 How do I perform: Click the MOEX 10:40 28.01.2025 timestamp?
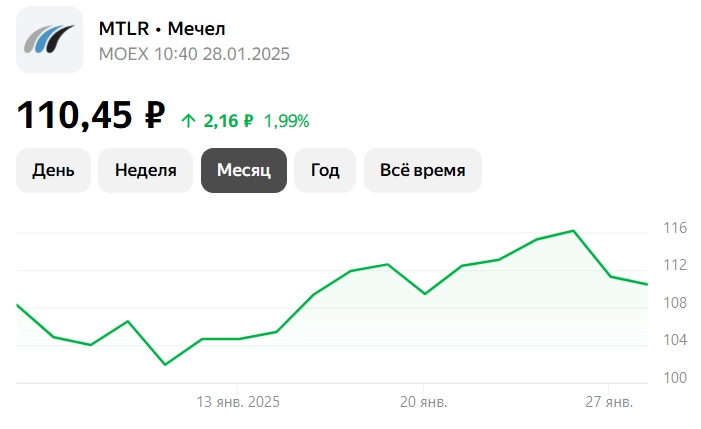tap(194, 54)
